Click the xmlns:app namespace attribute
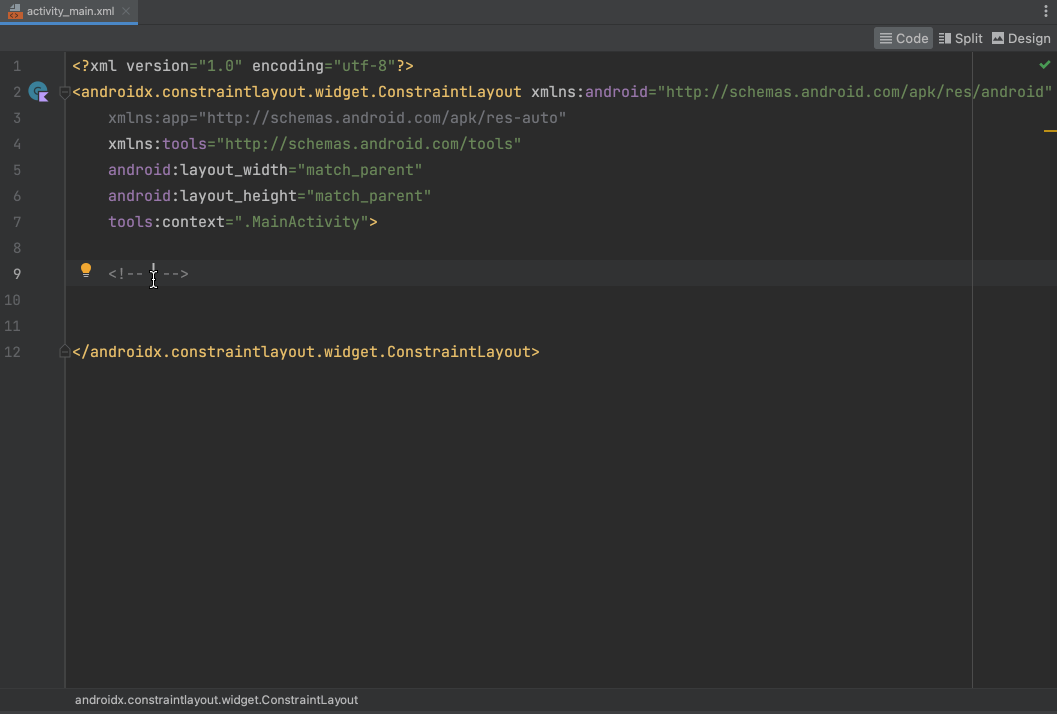Screen dimensions: 1057x714 [x=337, y=118]
